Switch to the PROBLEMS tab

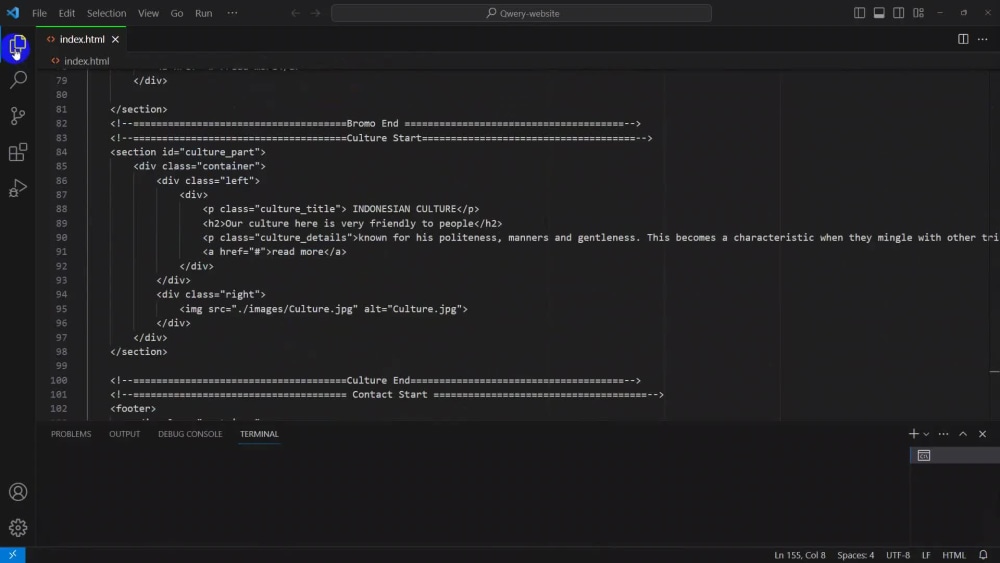(71, 434)
